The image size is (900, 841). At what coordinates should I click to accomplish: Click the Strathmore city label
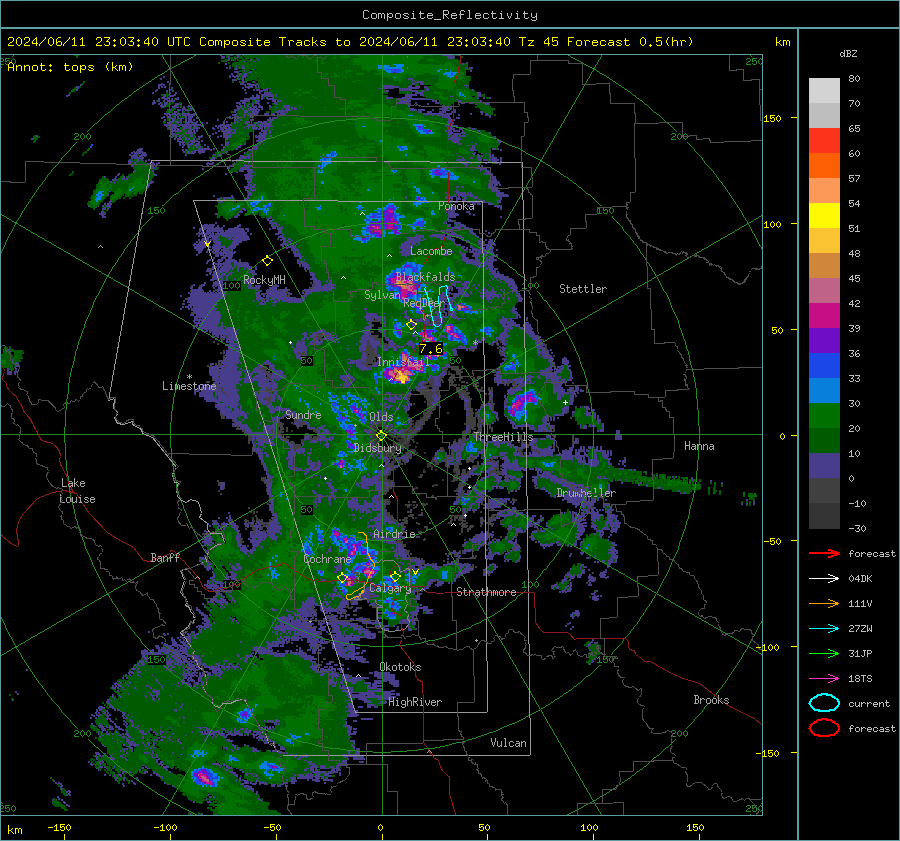486,592
